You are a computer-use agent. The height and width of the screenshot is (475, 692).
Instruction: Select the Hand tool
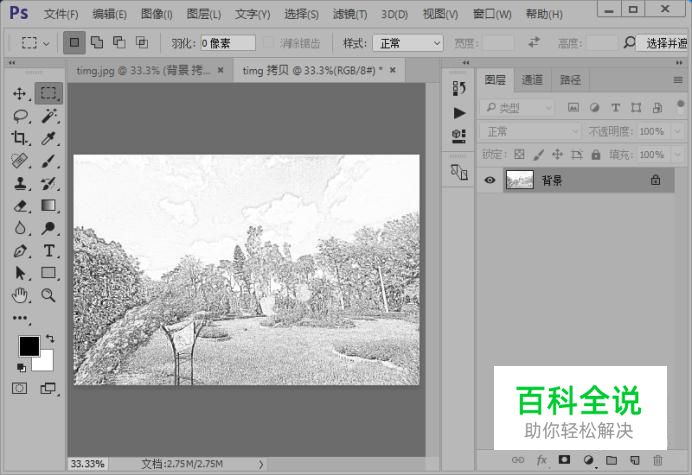click(20, 295)
